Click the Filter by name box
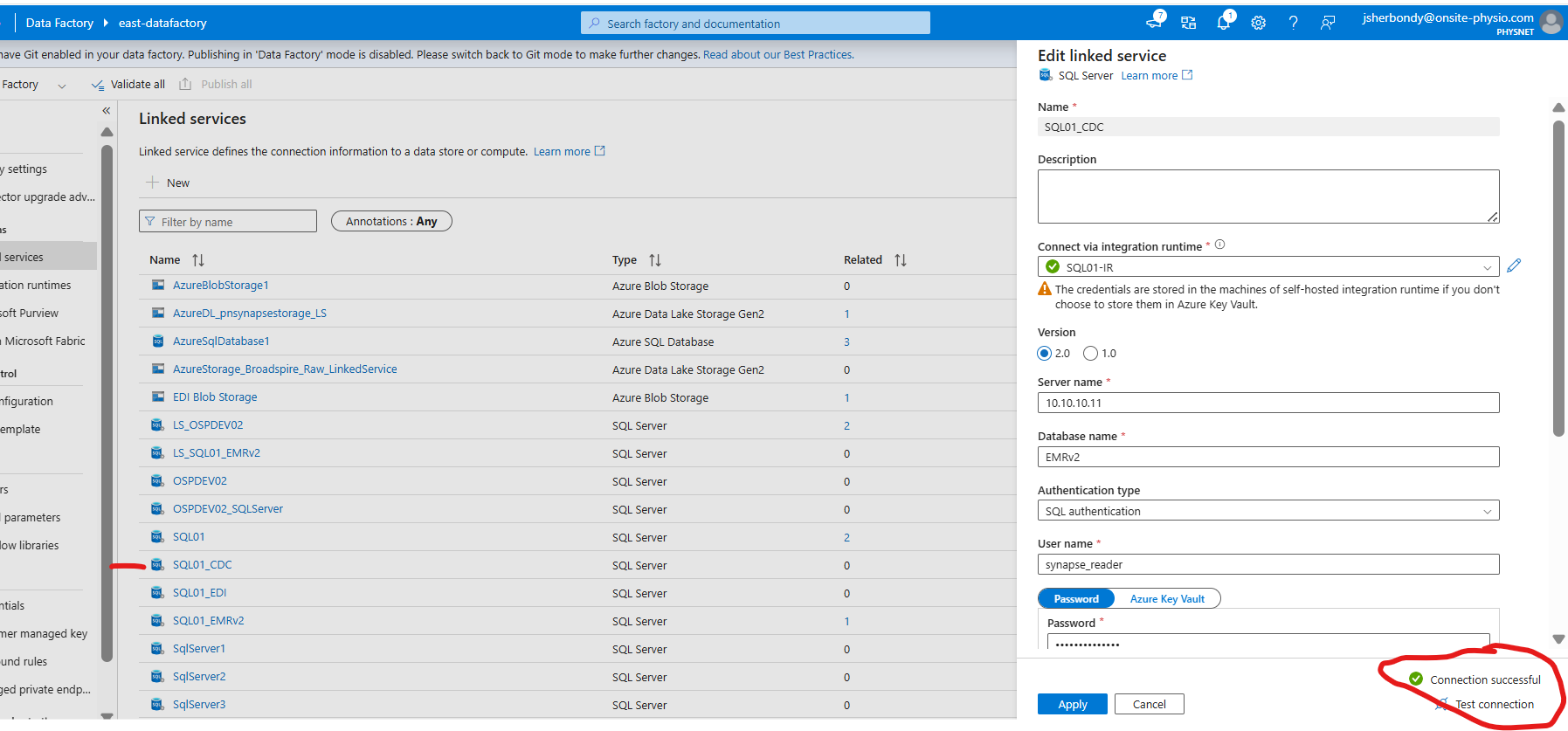Viewport: 1568px width, 731px height. pyautogui.click(x=228, y=221)
